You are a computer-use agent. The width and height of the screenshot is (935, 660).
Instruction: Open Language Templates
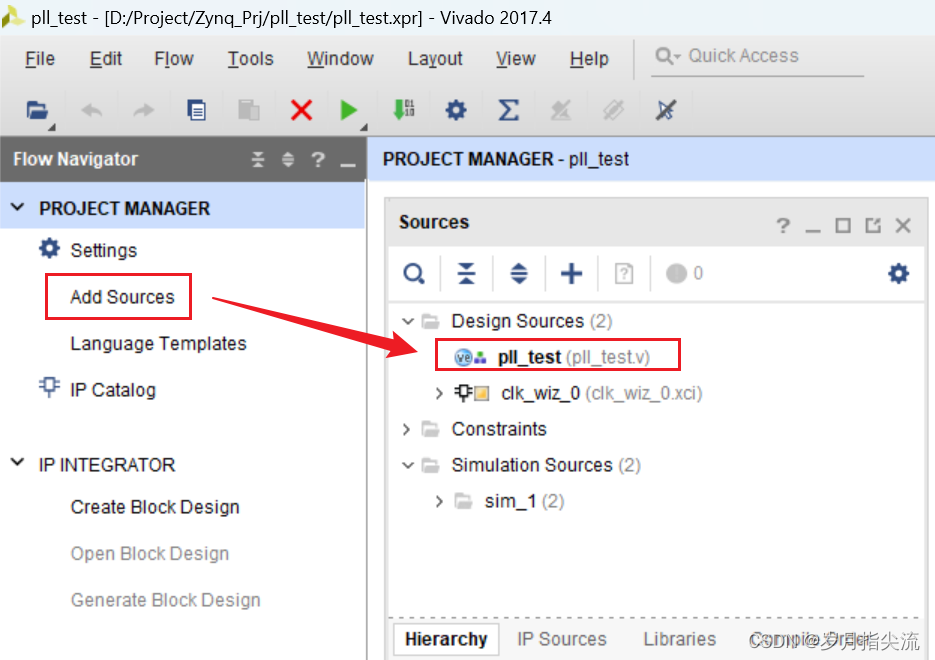158,344
